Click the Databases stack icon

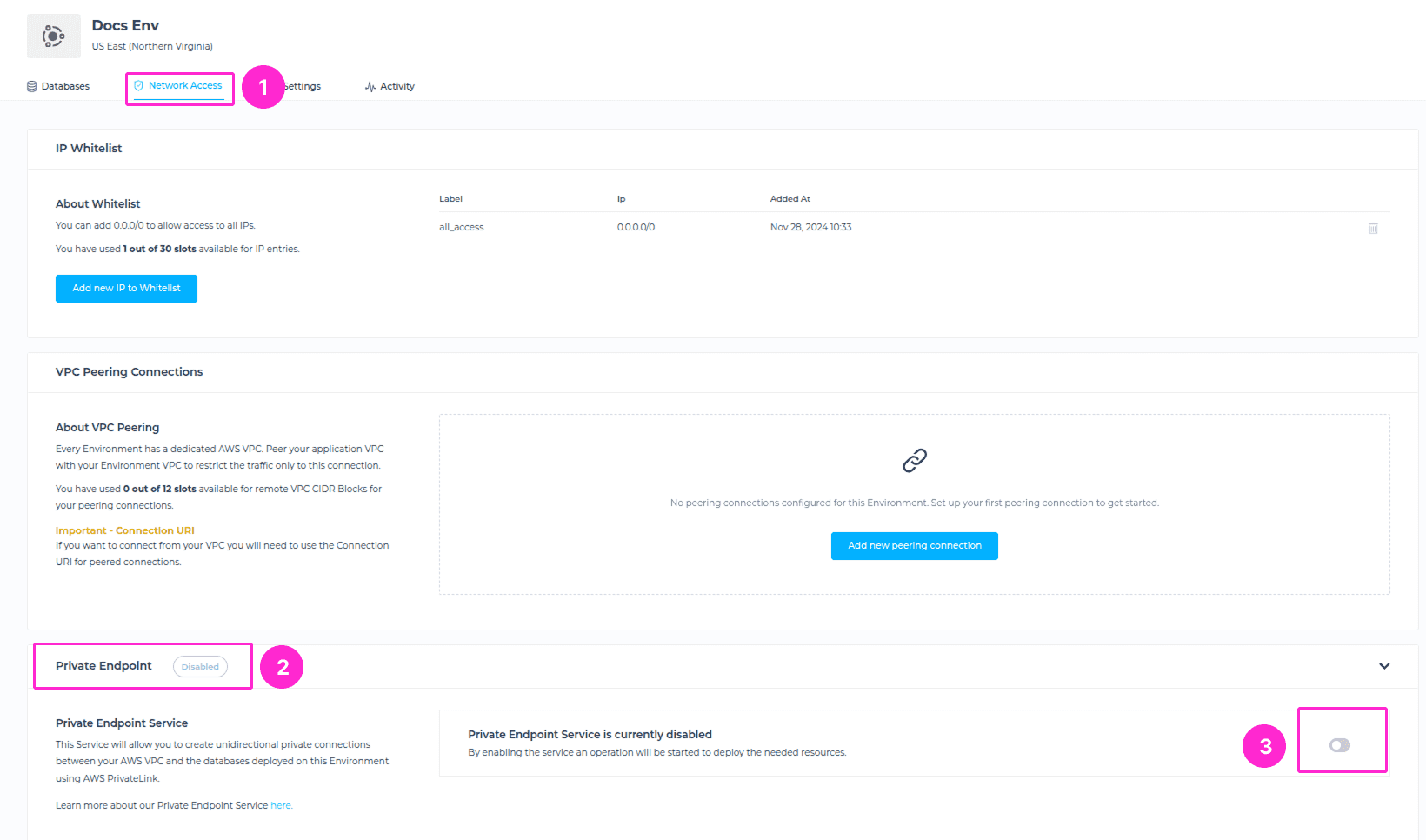coord(32,87)
